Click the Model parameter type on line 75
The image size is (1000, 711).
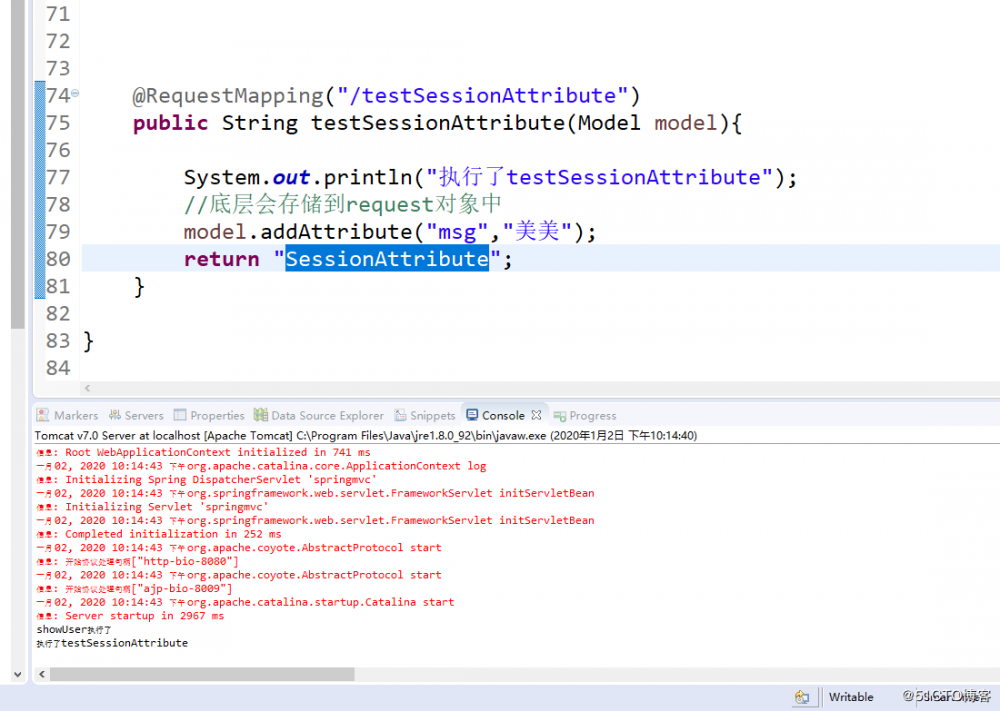608,122
